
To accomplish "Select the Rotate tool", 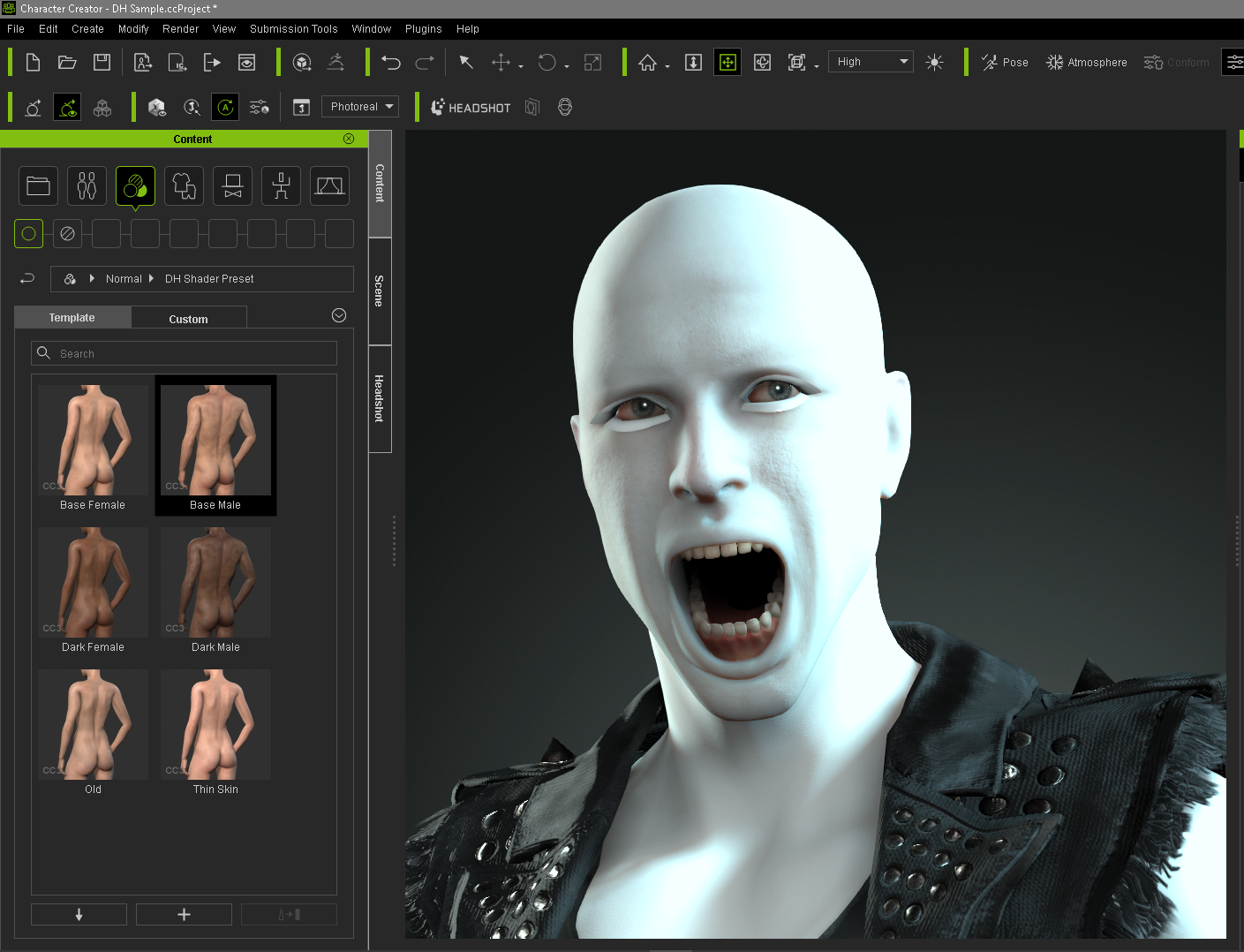I will click(x=547, y=62).
